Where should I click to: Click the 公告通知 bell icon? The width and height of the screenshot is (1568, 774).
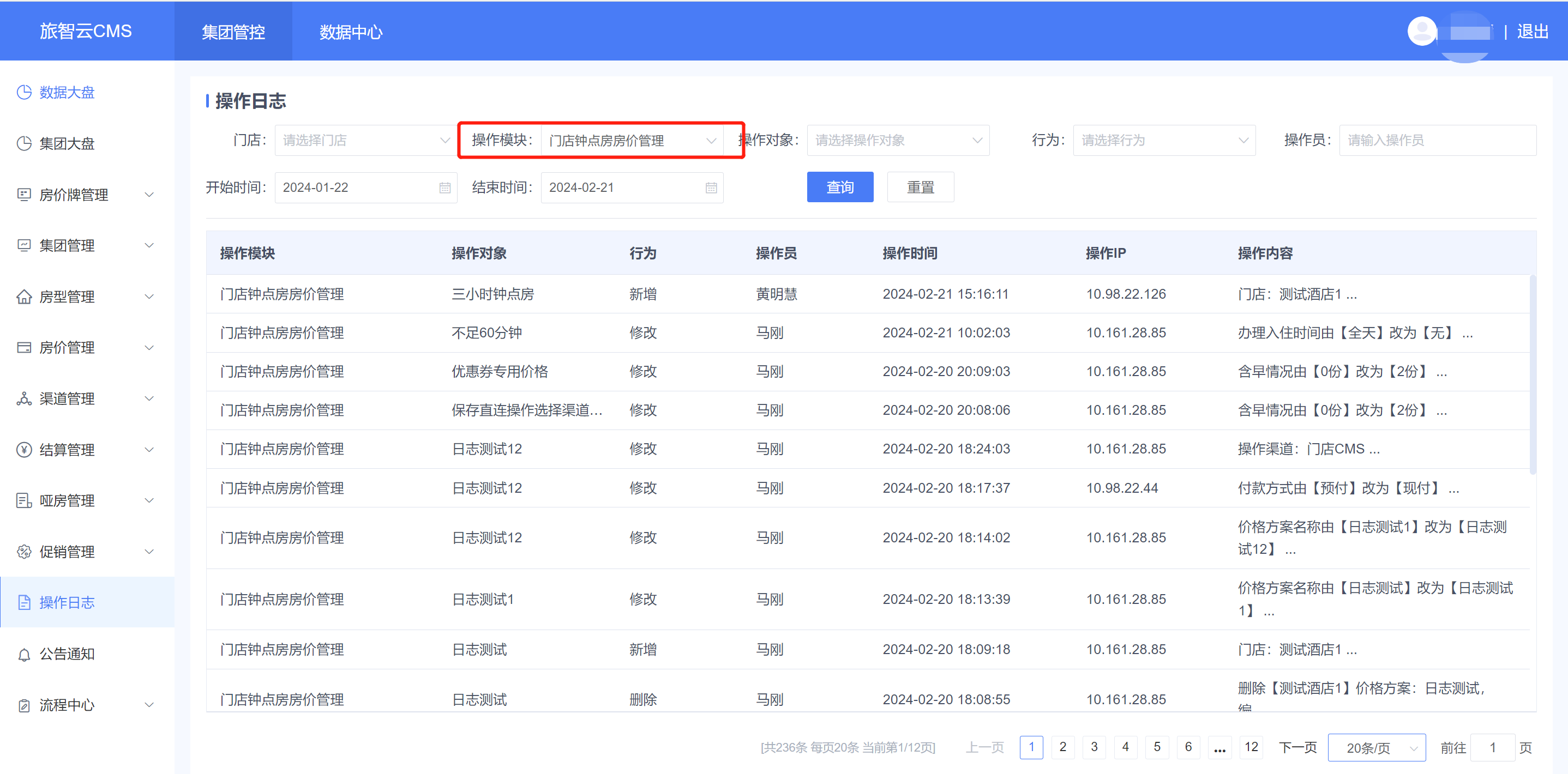[x=24, y=654]
